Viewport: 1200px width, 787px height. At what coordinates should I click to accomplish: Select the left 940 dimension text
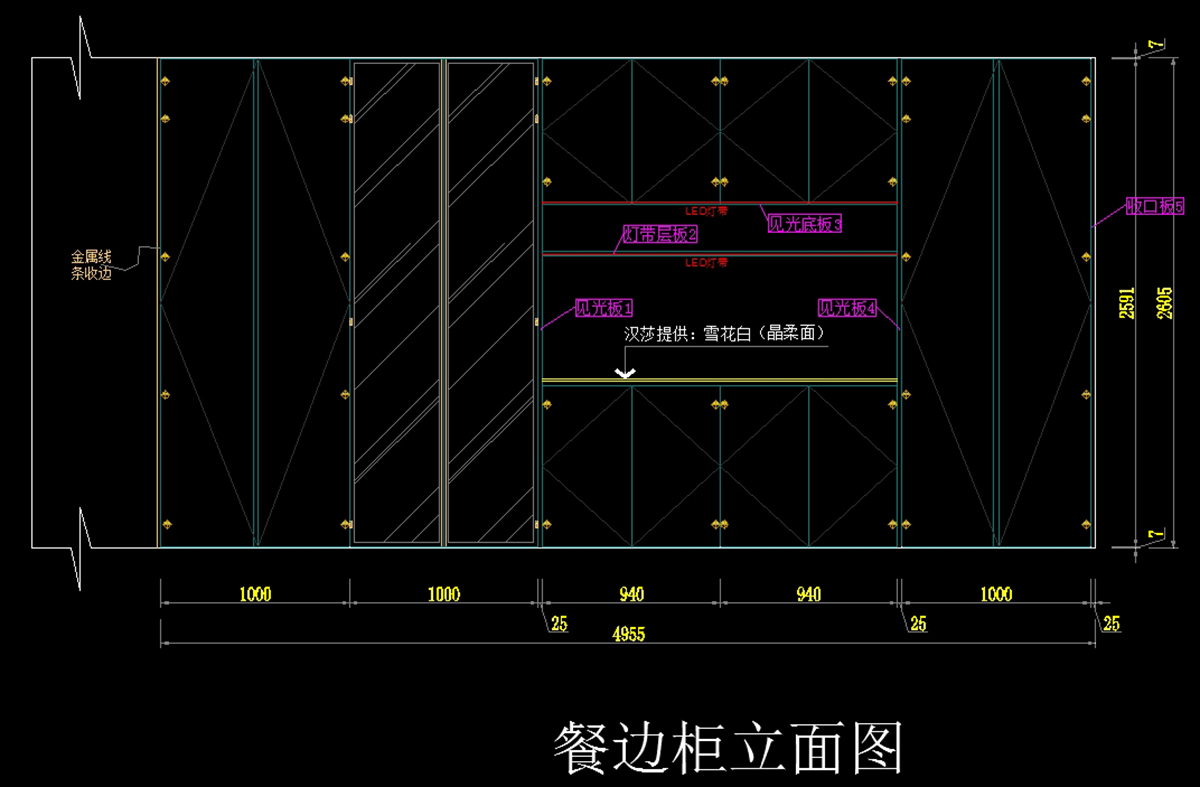[631, 595]
